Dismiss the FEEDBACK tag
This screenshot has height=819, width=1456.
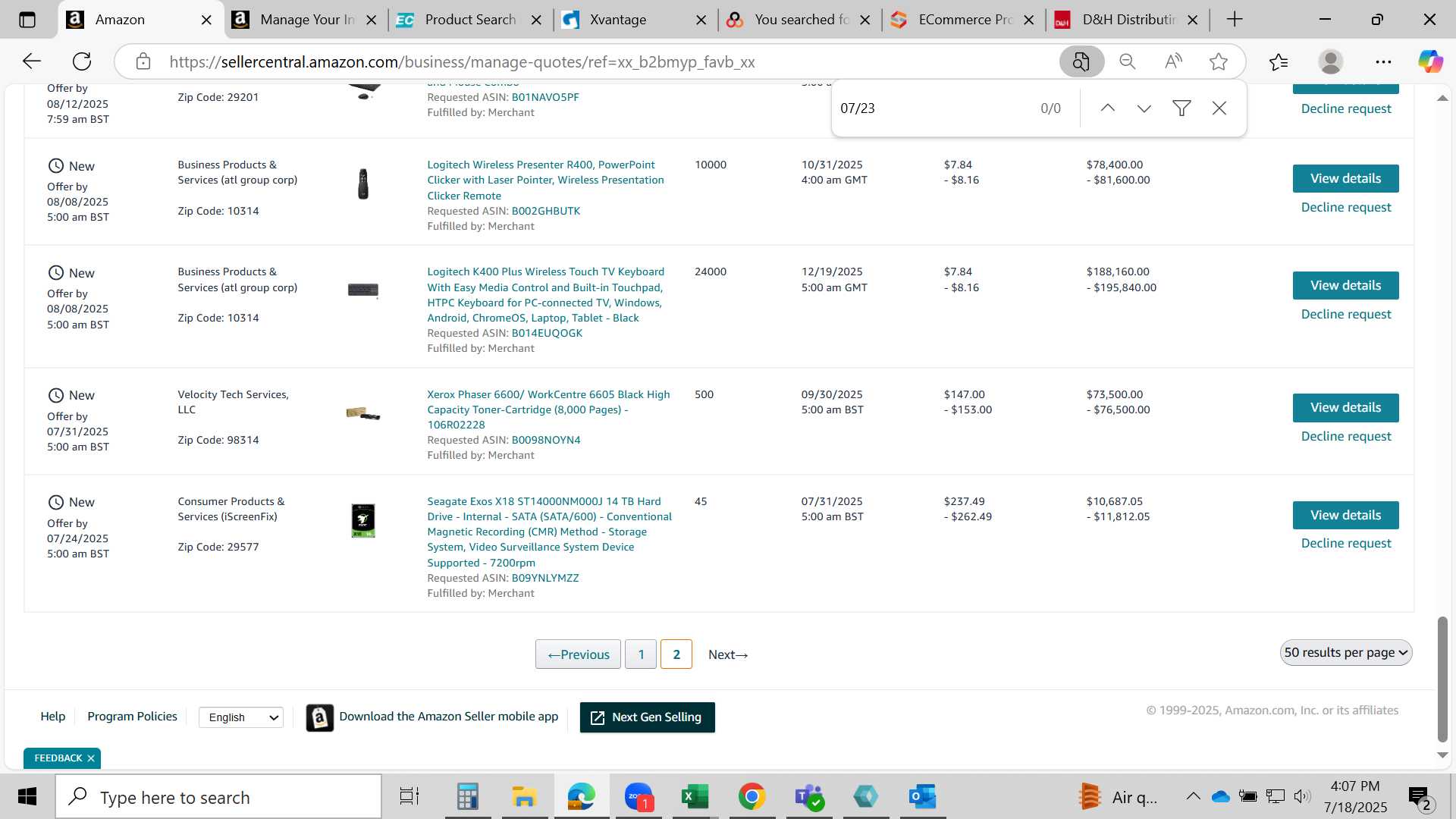tap(91, 758)
